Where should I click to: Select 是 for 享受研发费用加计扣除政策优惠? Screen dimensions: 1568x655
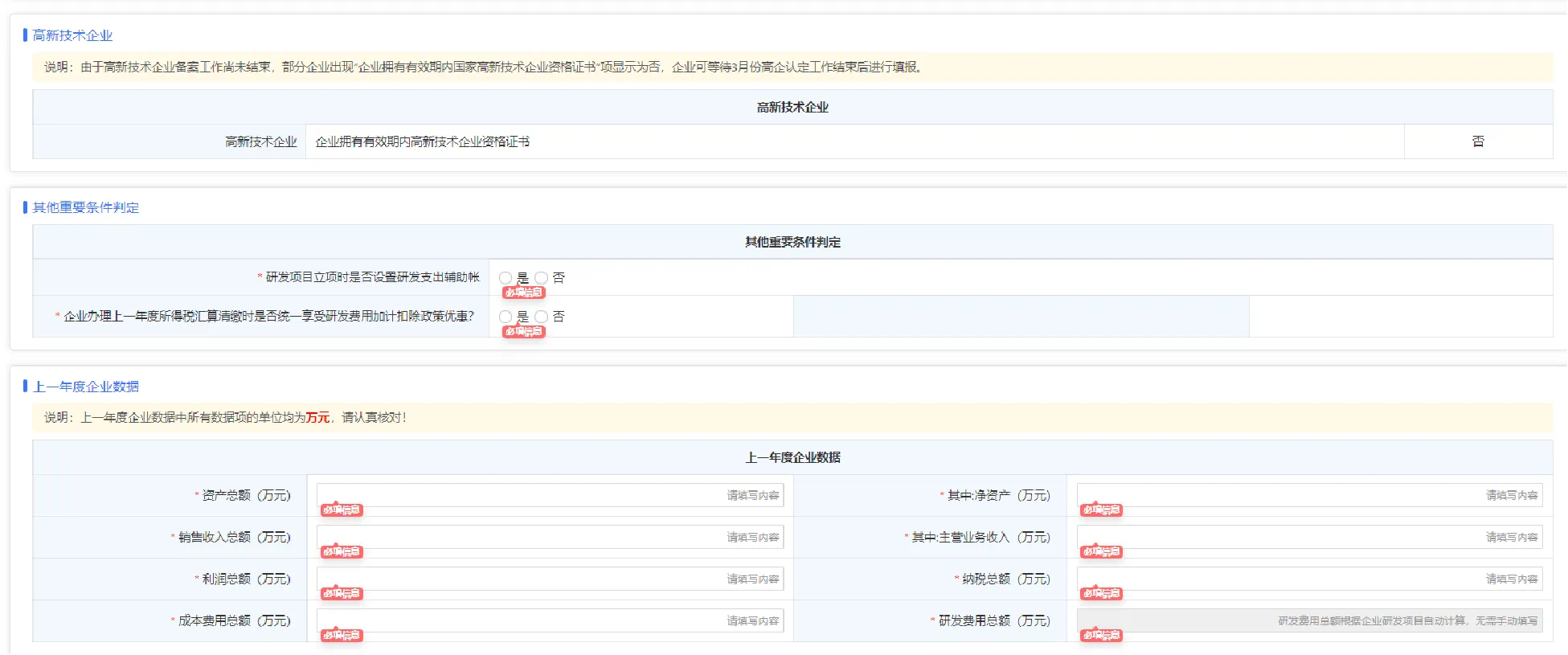tap(506, 317)
